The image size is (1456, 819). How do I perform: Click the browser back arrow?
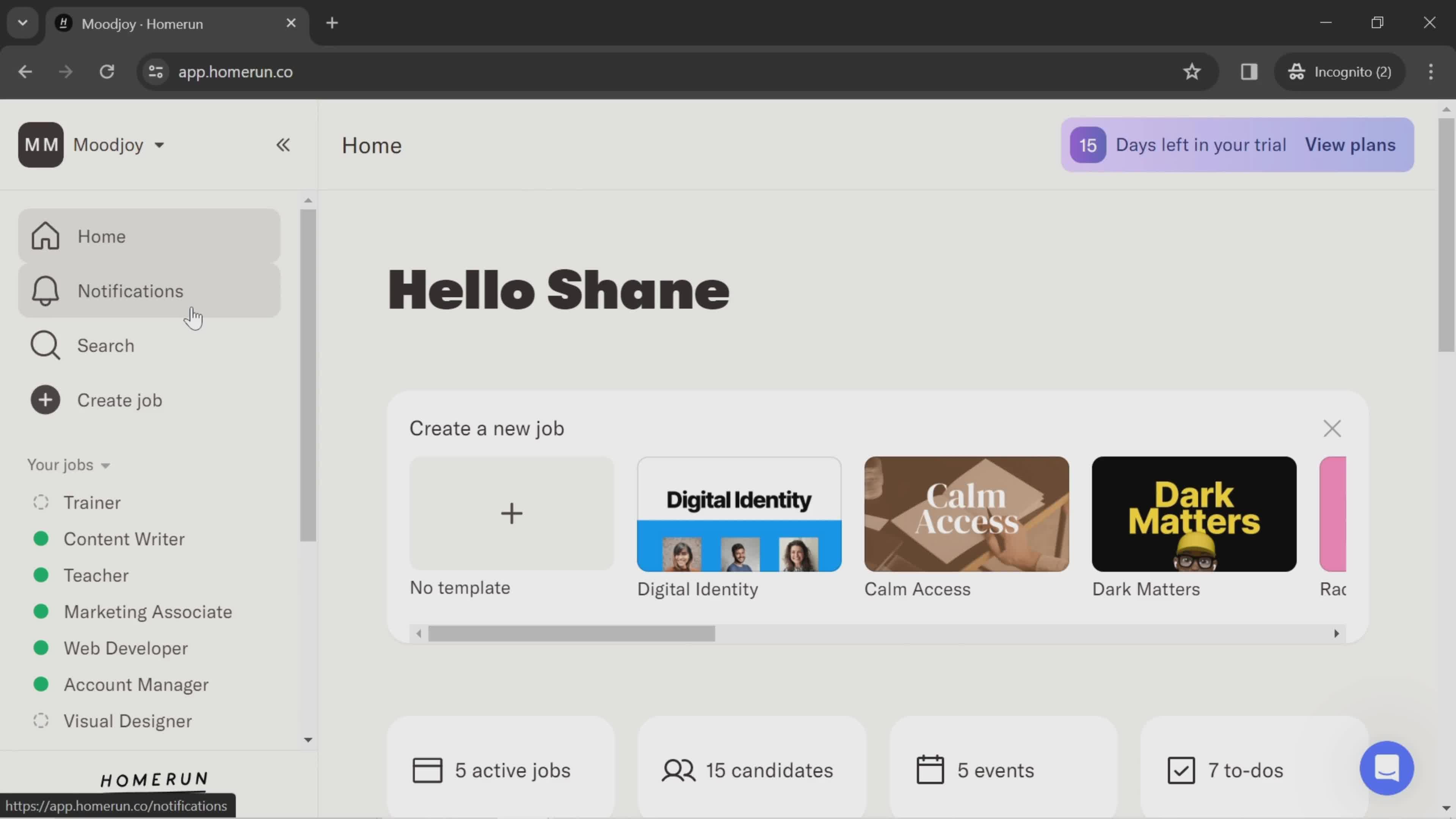tap(25, 72)
